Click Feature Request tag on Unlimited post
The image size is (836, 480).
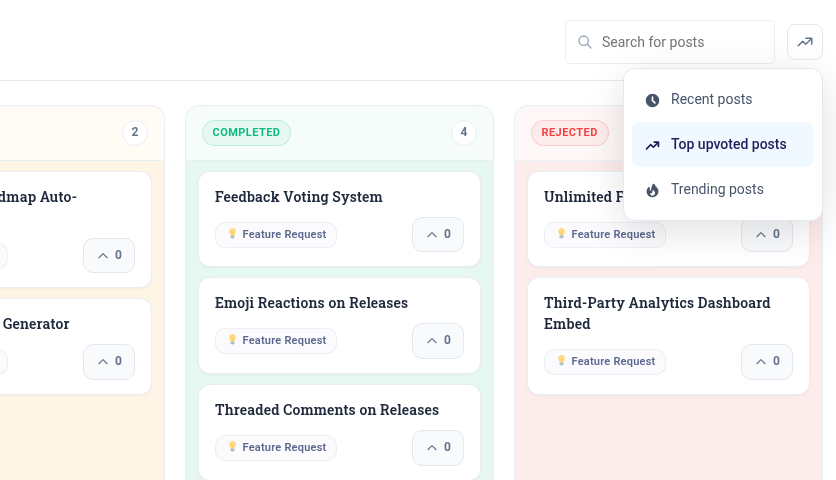point(605,235)
